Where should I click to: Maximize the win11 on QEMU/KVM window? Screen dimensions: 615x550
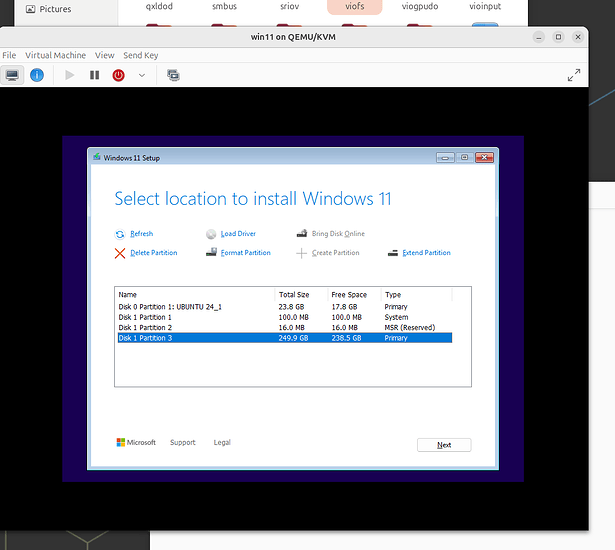[558, 37]
